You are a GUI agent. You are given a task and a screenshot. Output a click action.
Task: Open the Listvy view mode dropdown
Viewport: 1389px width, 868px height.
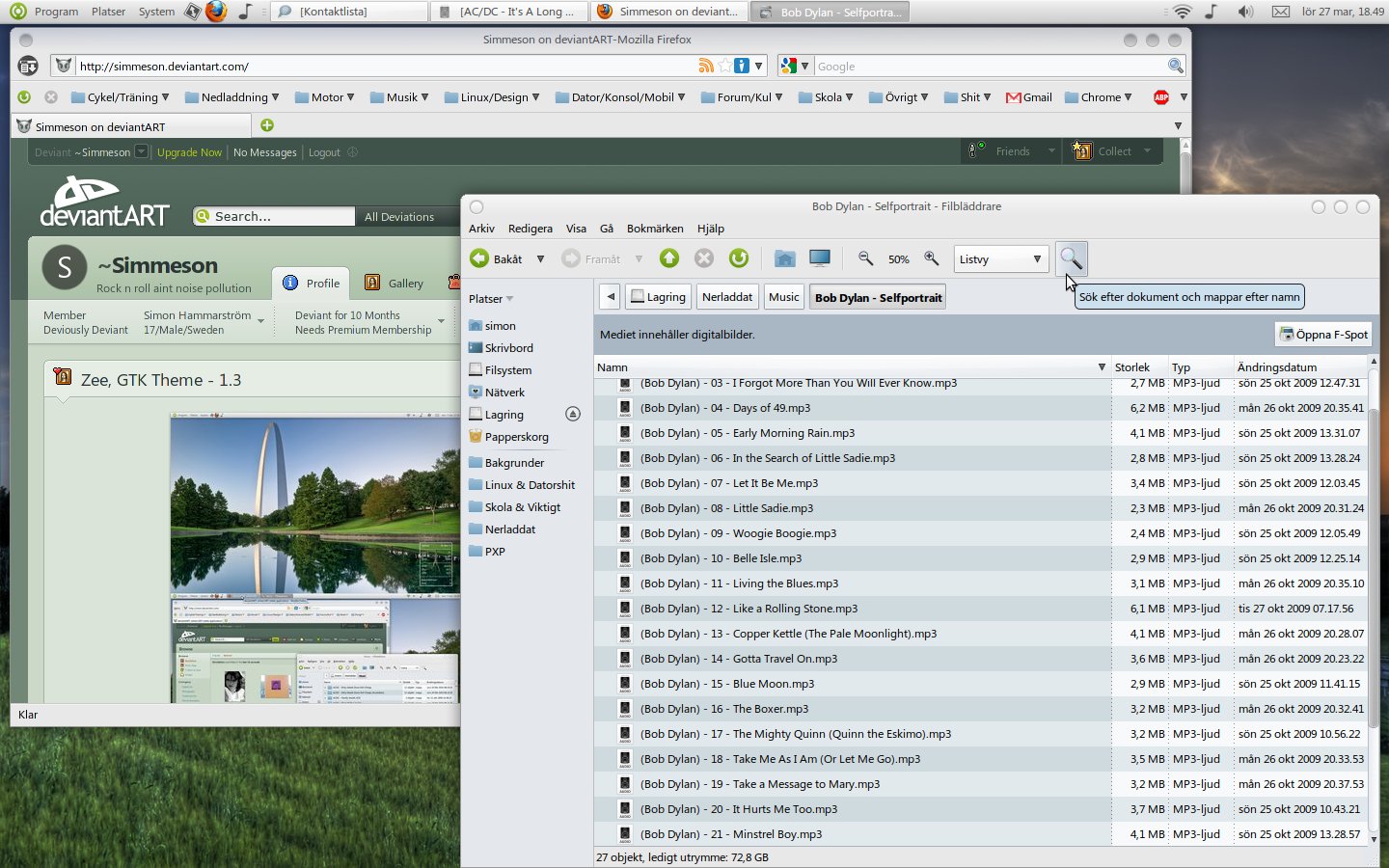[x=1000, y=259]
